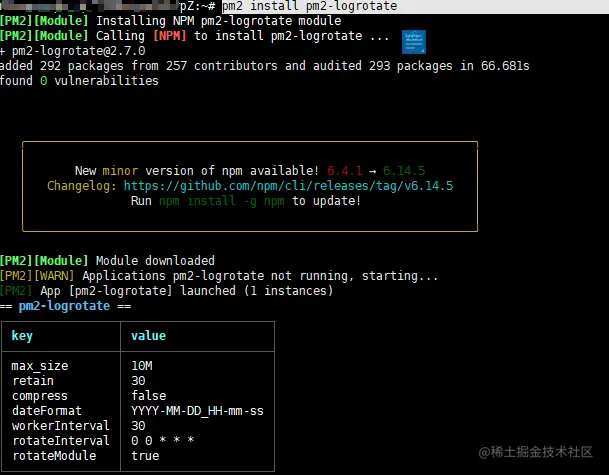Click 'npm install -g npm' update command
The image size is (609, 475).
(221, 201)
